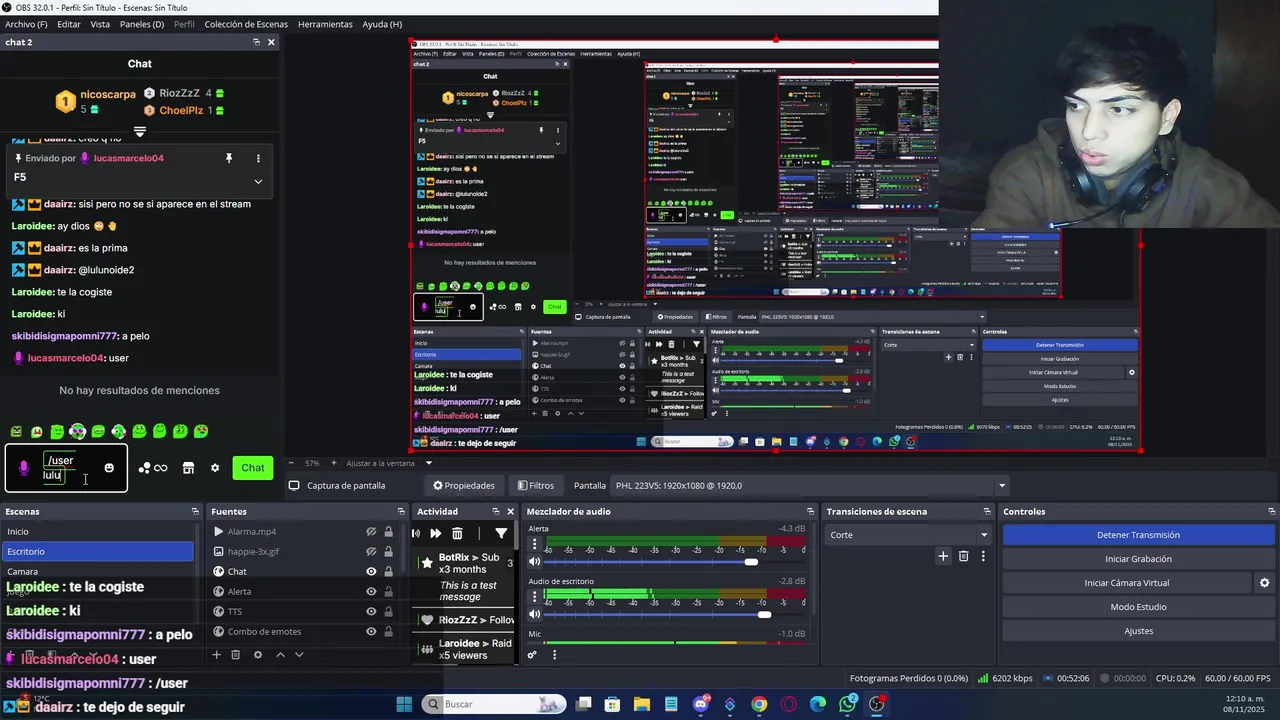Image resolution: width=1280 pixels, height=720 pixels.
Task: Expand the pinned F5 message chevron
Action: pos(258,181)
